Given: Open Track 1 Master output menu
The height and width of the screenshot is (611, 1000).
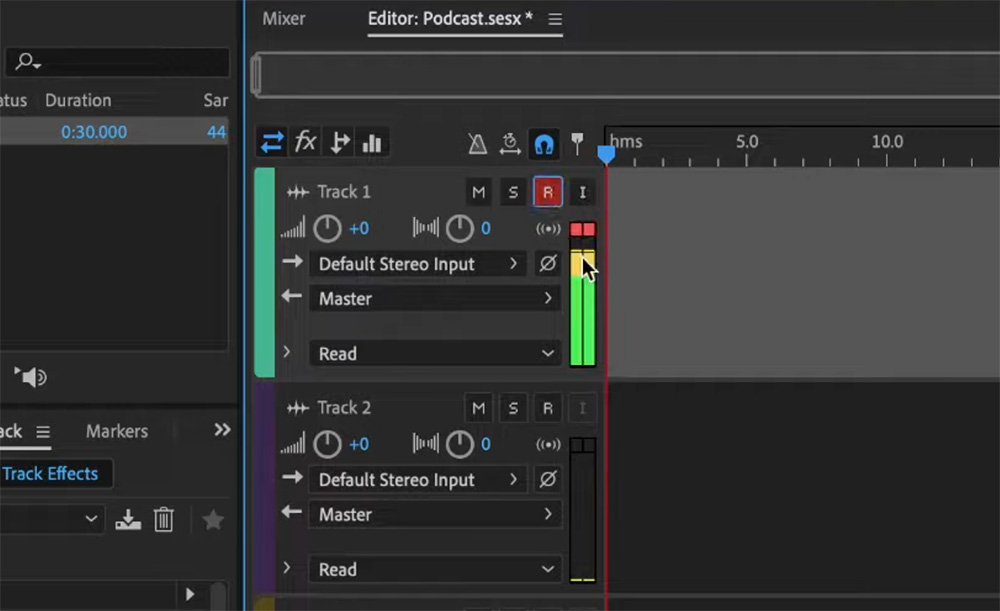Looking at the screenshot, I should tap(435, 298).
